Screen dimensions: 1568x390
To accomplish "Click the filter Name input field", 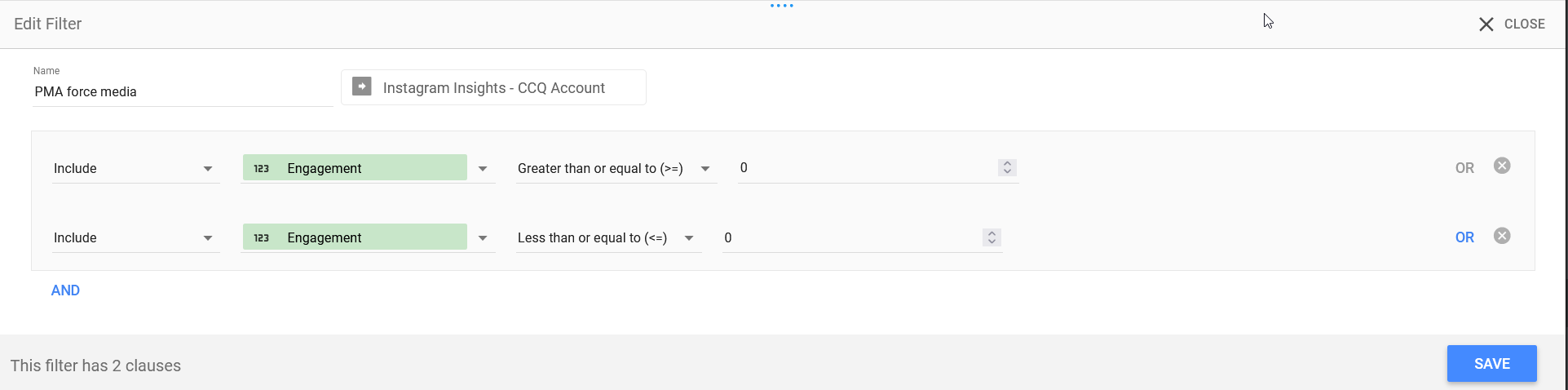I will [181, 92].
